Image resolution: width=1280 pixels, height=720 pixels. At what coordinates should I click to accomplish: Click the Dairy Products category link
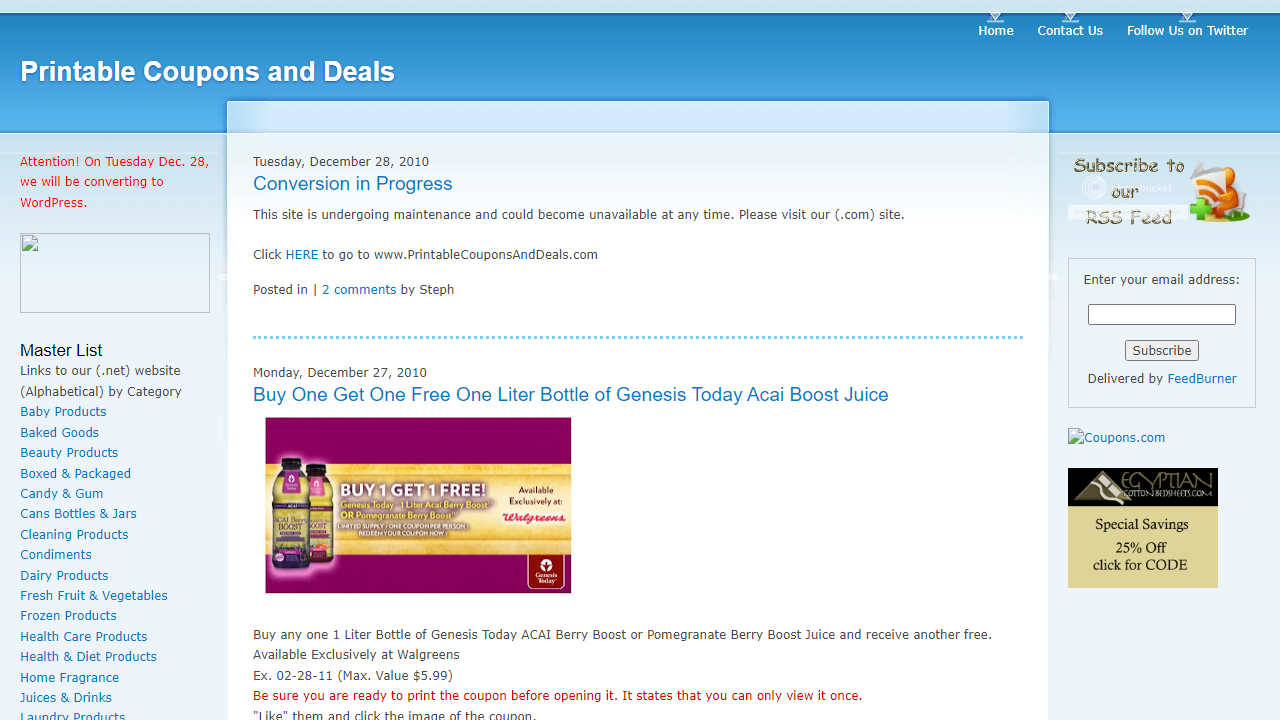(64, 575)
